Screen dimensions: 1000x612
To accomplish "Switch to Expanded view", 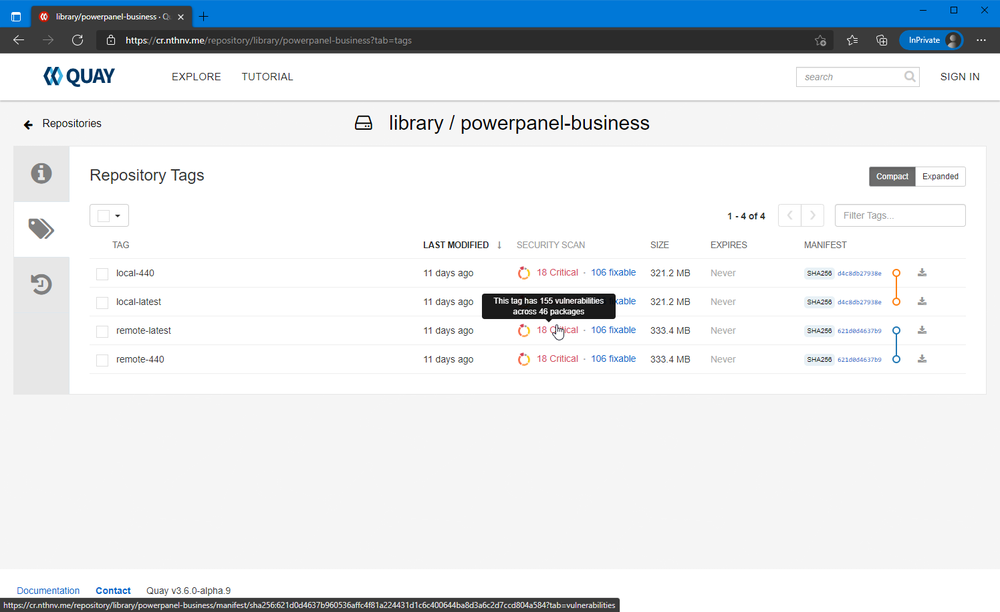I will pyautogui.click(x=940, y=177).
